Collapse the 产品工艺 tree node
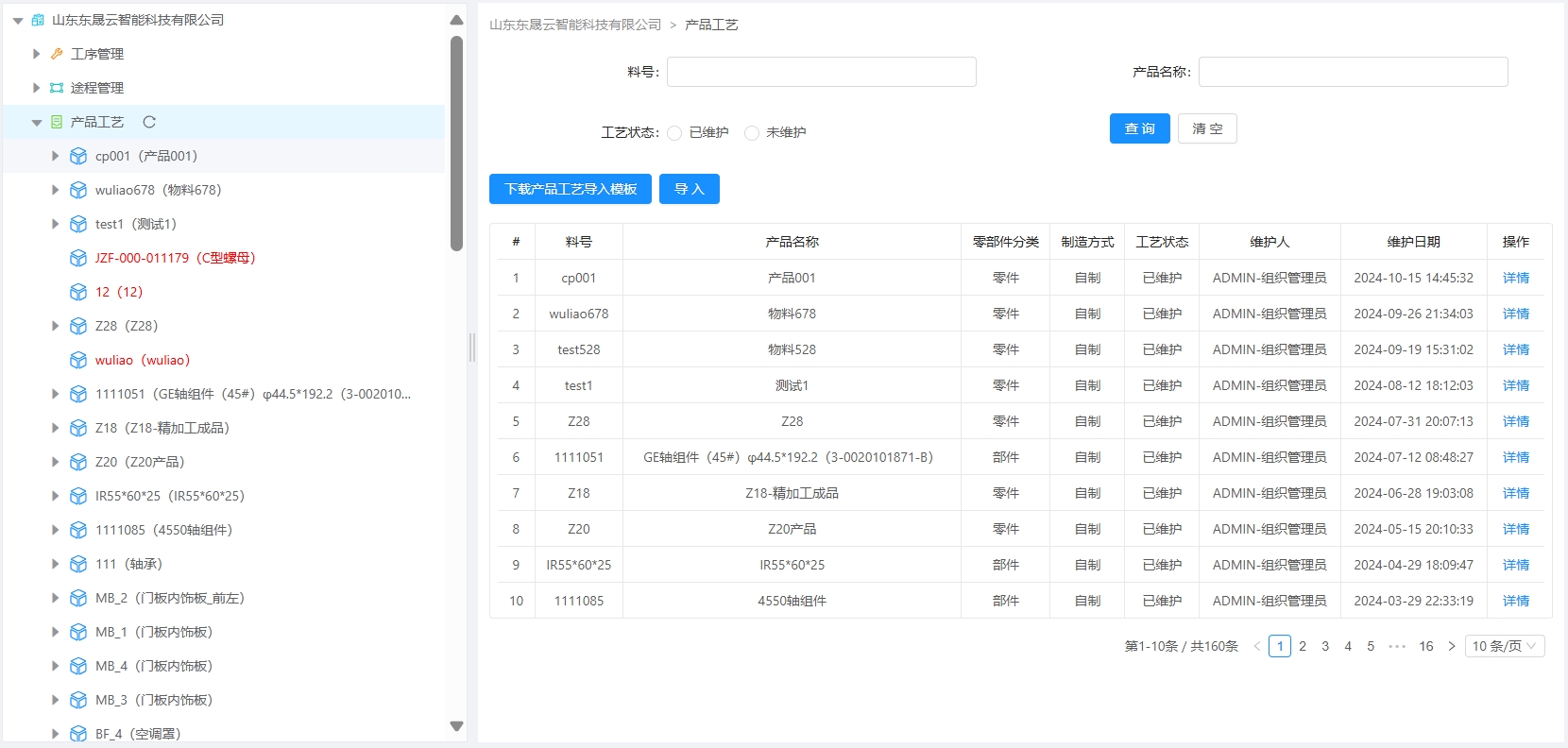This screenshot has width=1568, height=748. click(36, 122)
